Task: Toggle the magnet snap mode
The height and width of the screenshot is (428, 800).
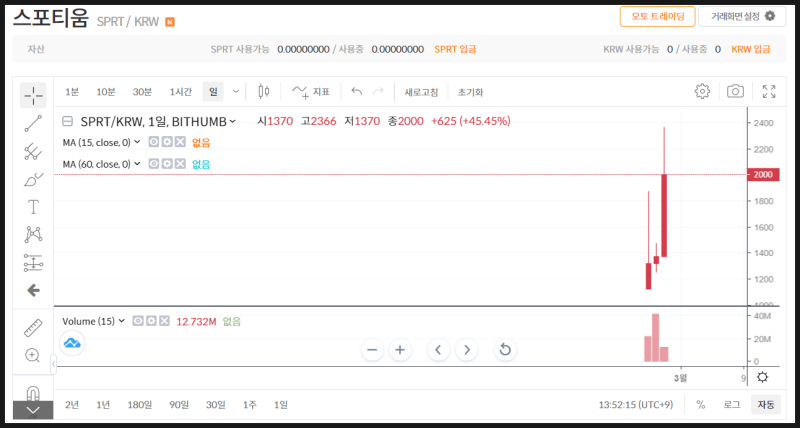Action: click(33, 394)
